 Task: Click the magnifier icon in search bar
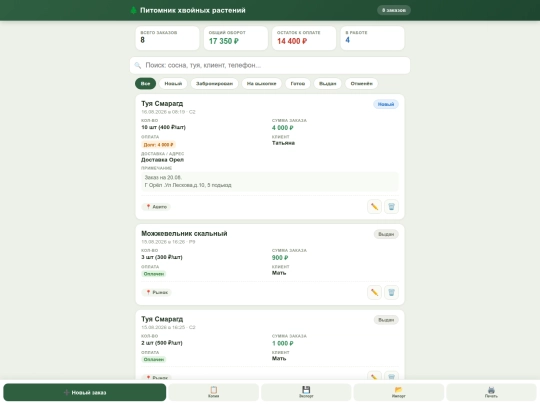[x=138, y=65]
